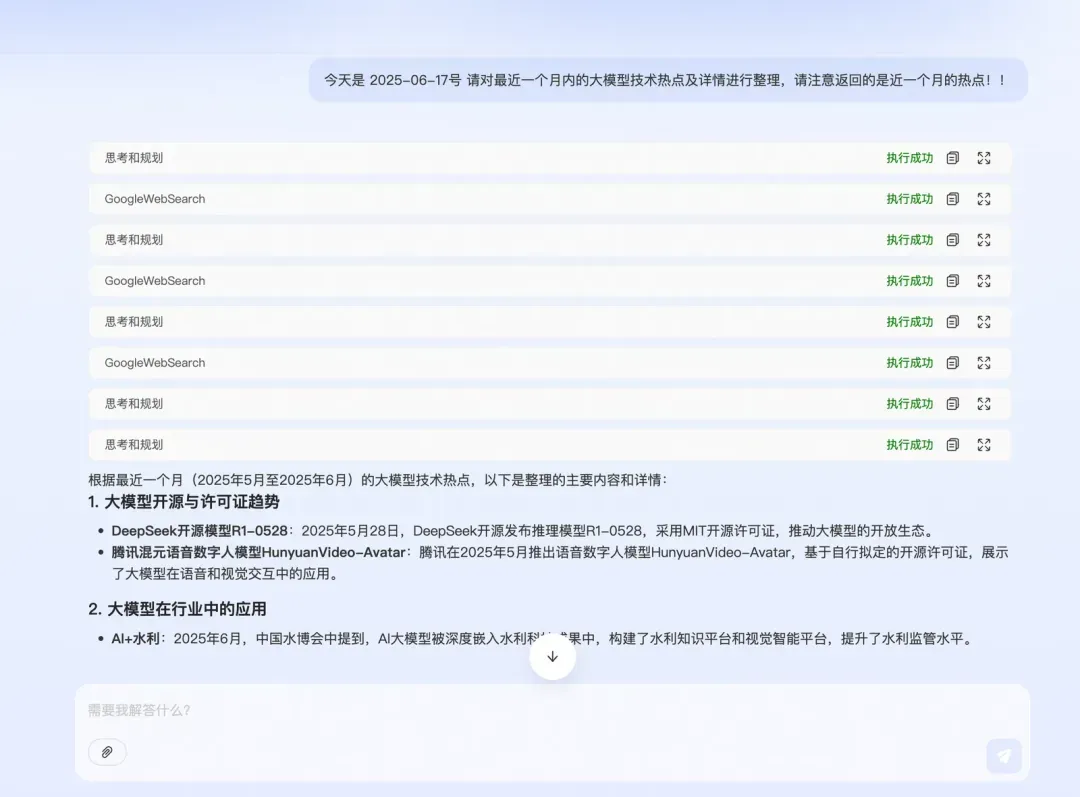1080x797 pixels.
Task: Click the paperclip attachment icon
Action: click(107, 752)
